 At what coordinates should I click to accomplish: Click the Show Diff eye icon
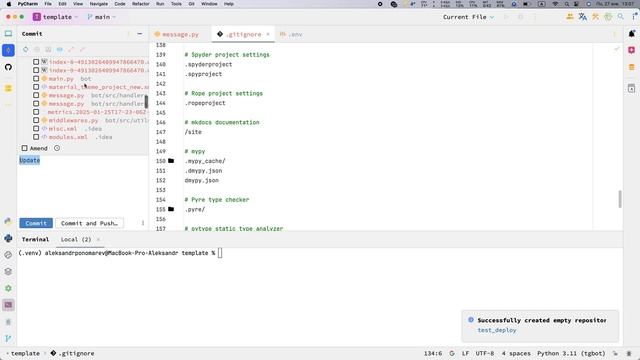tap(60, 49)
